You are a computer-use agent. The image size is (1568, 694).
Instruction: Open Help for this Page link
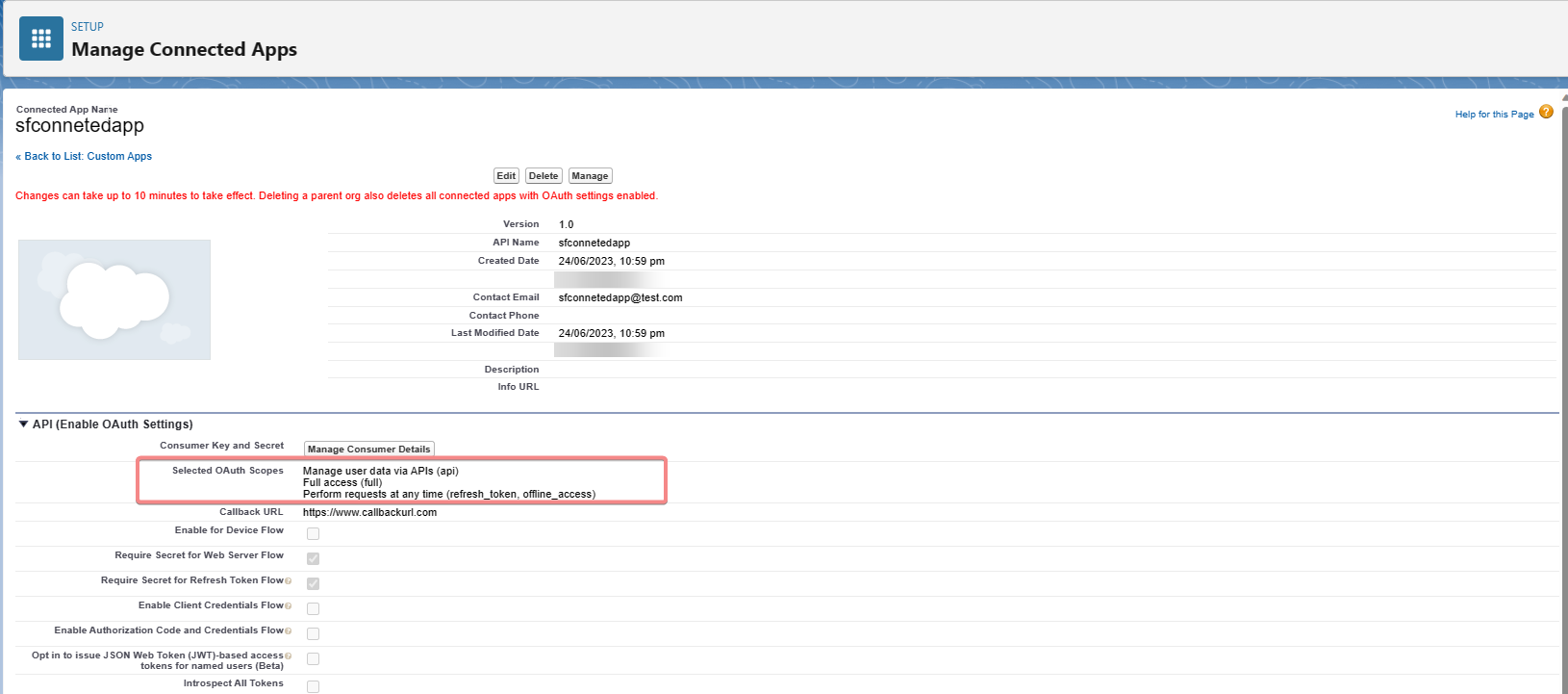coord(1494,115)
